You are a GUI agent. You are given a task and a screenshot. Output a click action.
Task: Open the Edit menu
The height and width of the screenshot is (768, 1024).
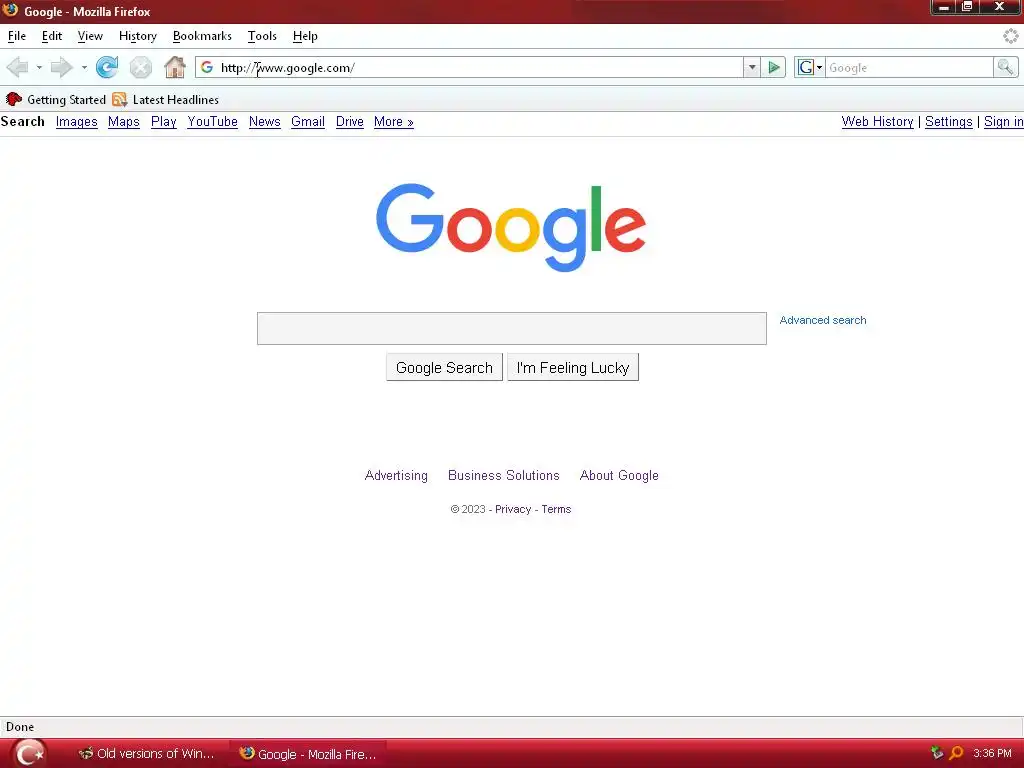click(52, 36)
